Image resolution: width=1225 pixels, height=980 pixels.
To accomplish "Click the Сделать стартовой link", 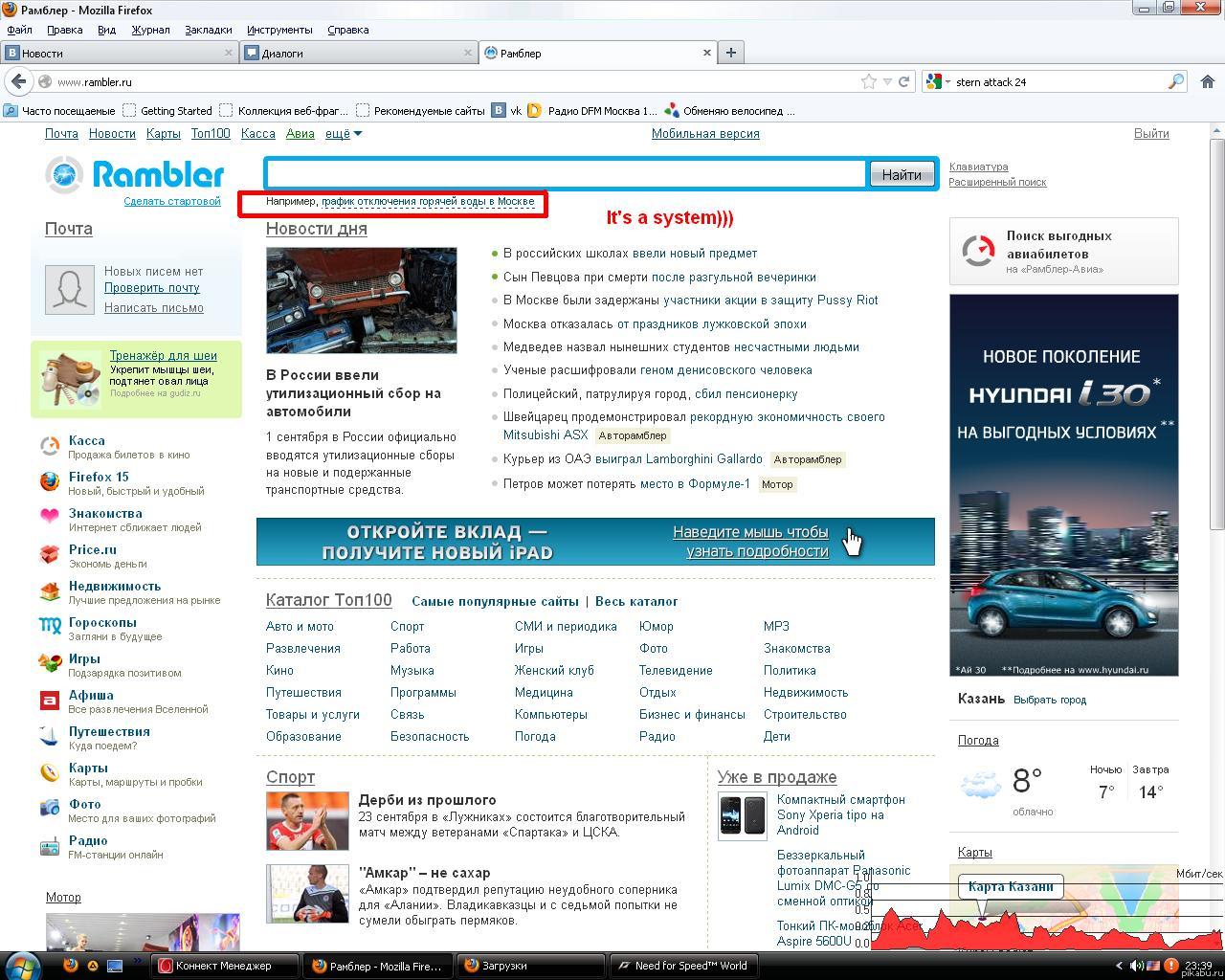I will tap(172, 201).
